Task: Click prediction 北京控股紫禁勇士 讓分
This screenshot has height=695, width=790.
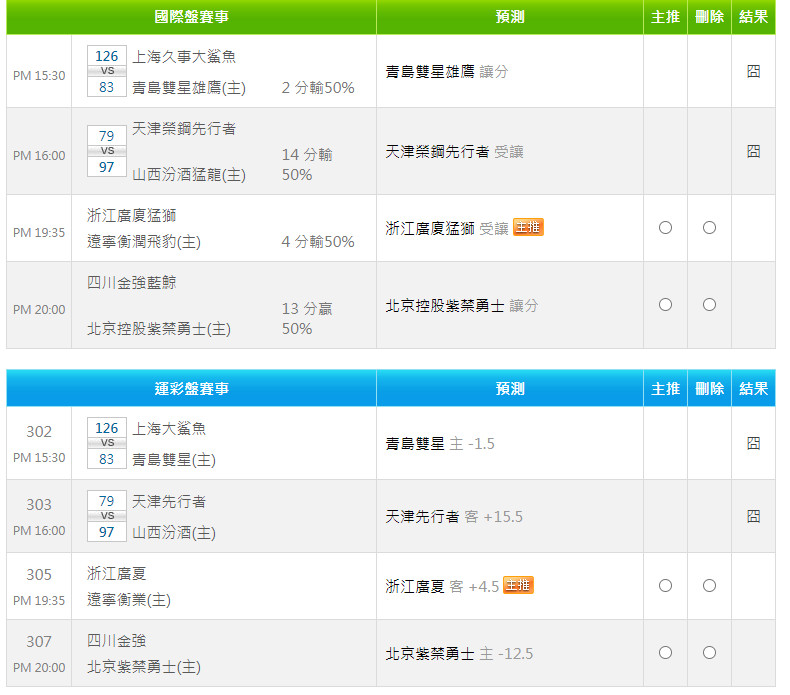Action: [x=462, y=305]
